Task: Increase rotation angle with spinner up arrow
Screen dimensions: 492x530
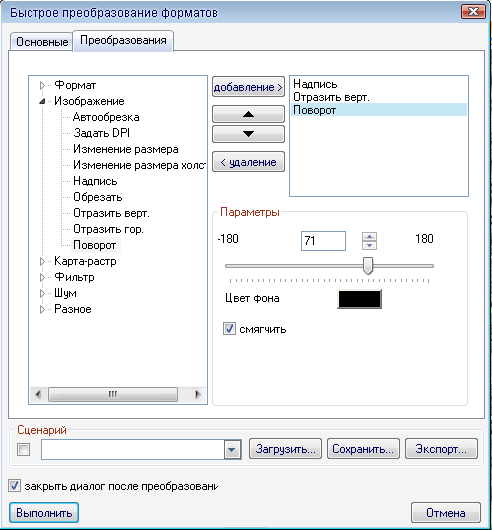Action: [369, 237]
